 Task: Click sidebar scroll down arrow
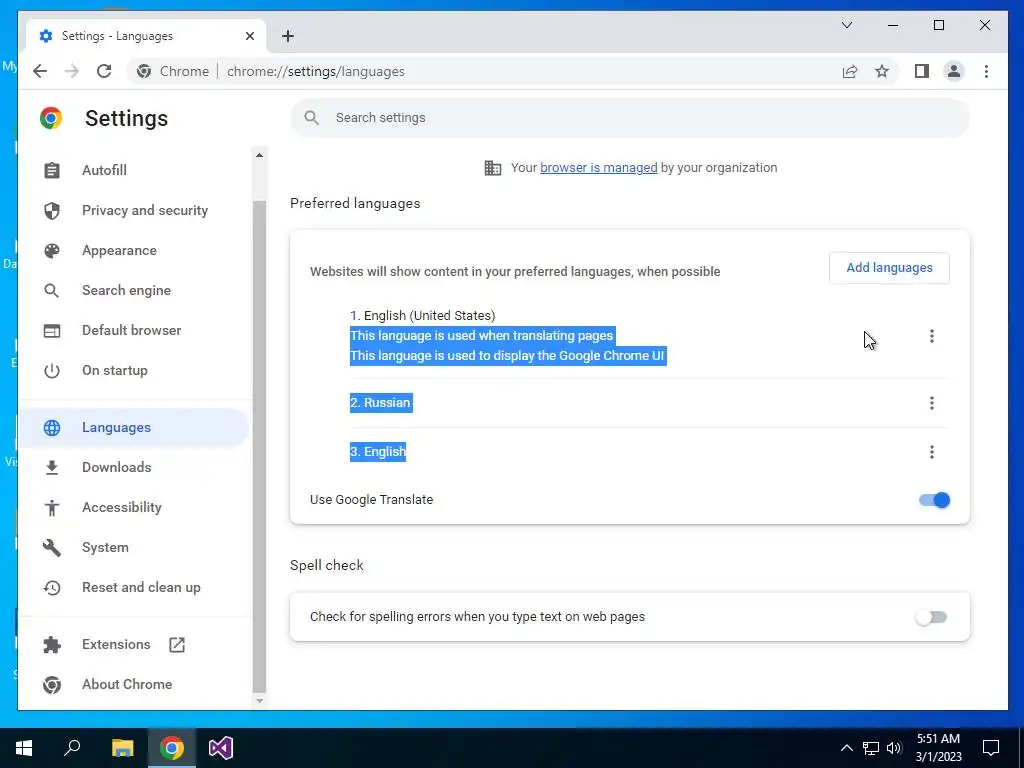(x=259, y=701)
